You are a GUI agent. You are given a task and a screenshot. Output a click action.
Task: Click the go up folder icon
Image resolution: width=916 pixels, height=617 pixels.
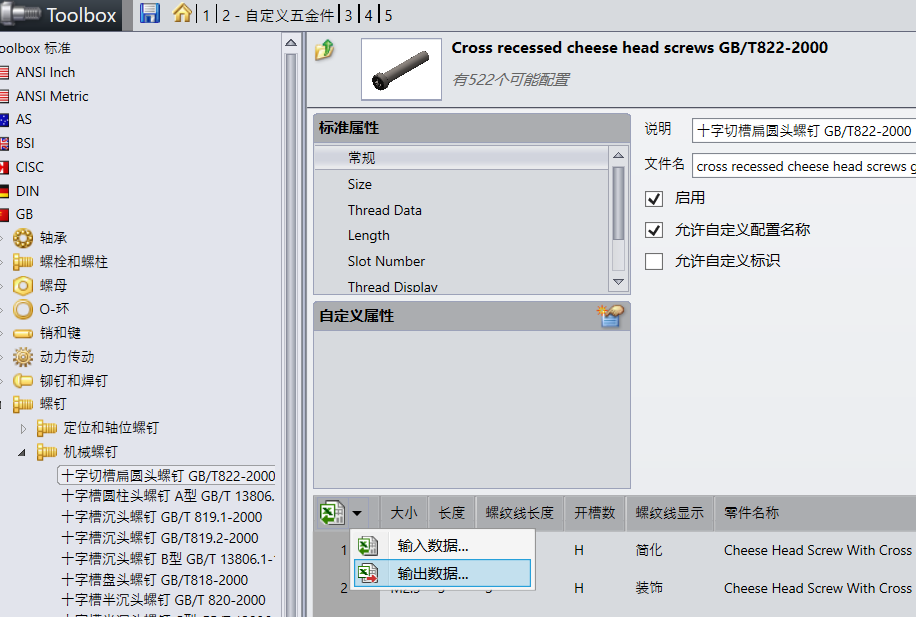325,50
